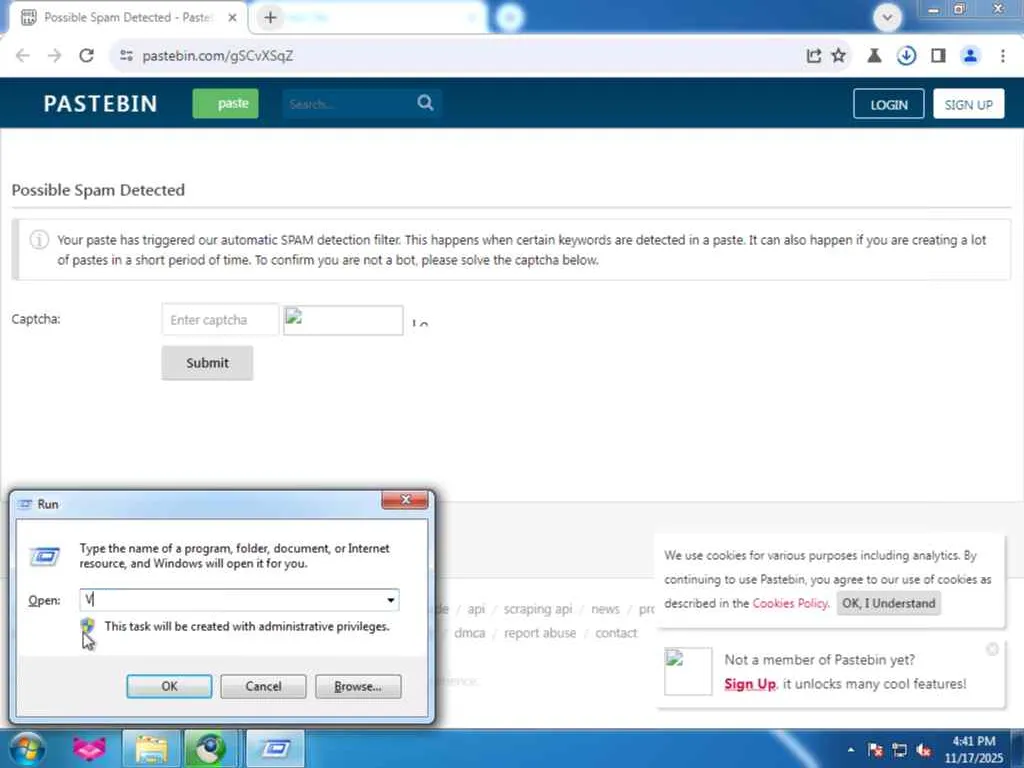Open Chrome Labs flask icon
1024x768 pixels.
pyautogui.click(x=874, y=56)
